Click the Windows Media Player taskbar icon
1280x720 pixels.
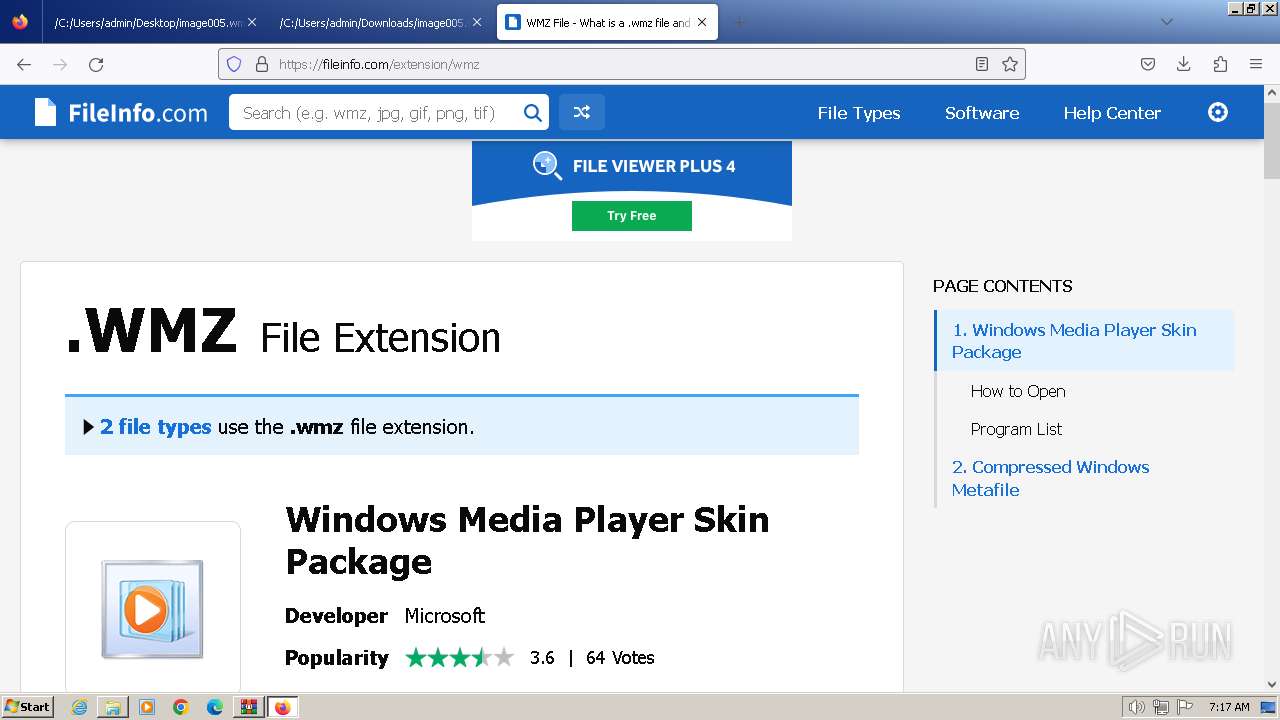147,707
